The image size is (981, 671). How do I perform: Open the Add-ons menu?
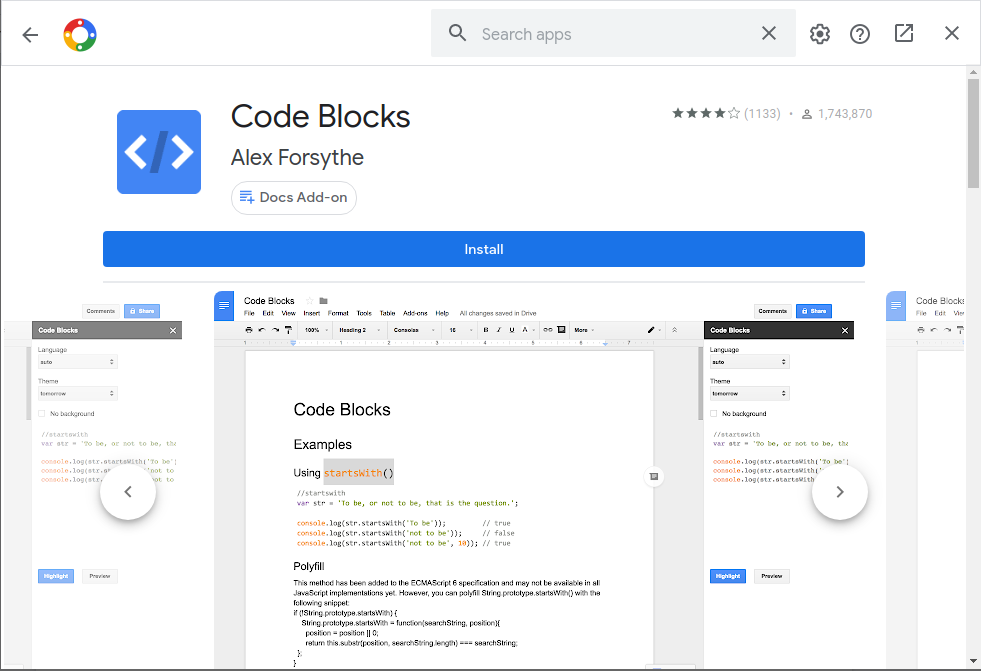pyautogui.click(x=415, y=313)
